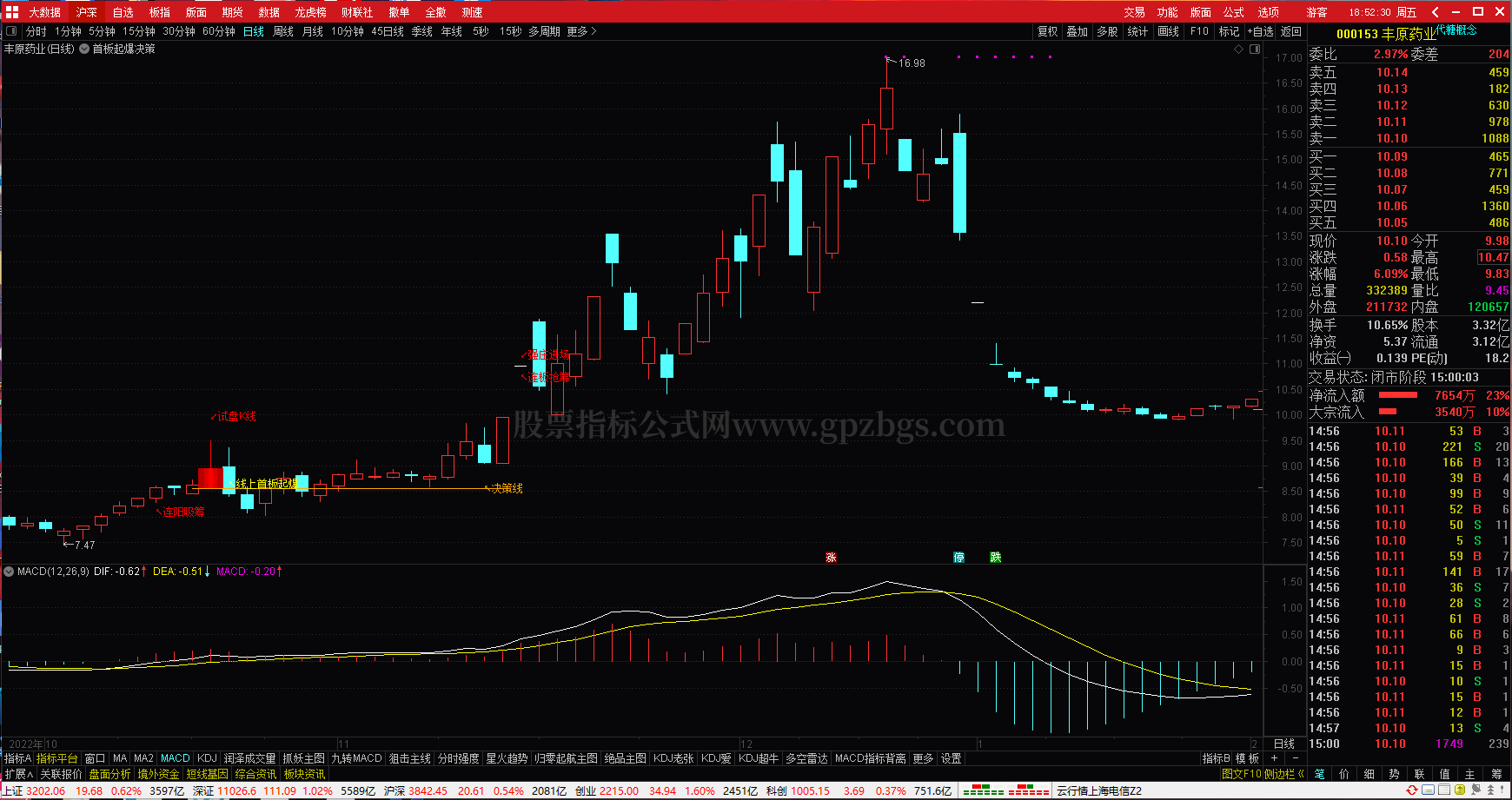Open the 板块资讯 tab
Viewport: 1512px width, 800px height.
(x=304, y=774)
